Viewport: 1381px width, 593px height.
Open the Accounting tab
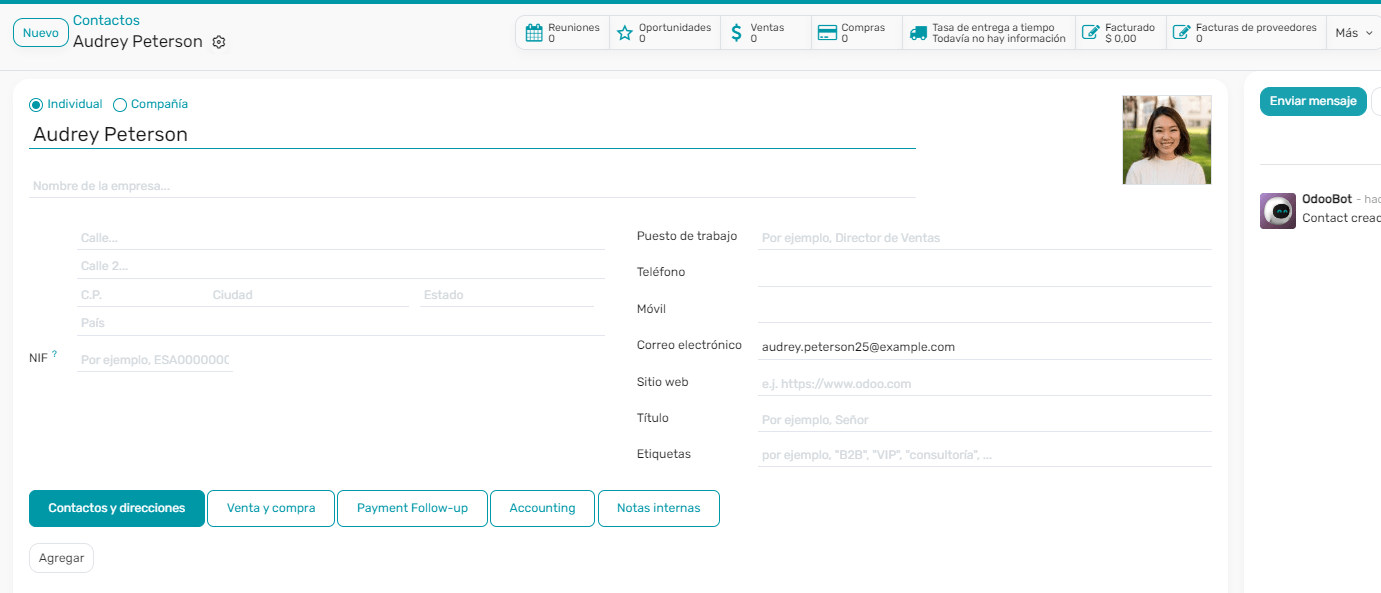pos(542,508)
